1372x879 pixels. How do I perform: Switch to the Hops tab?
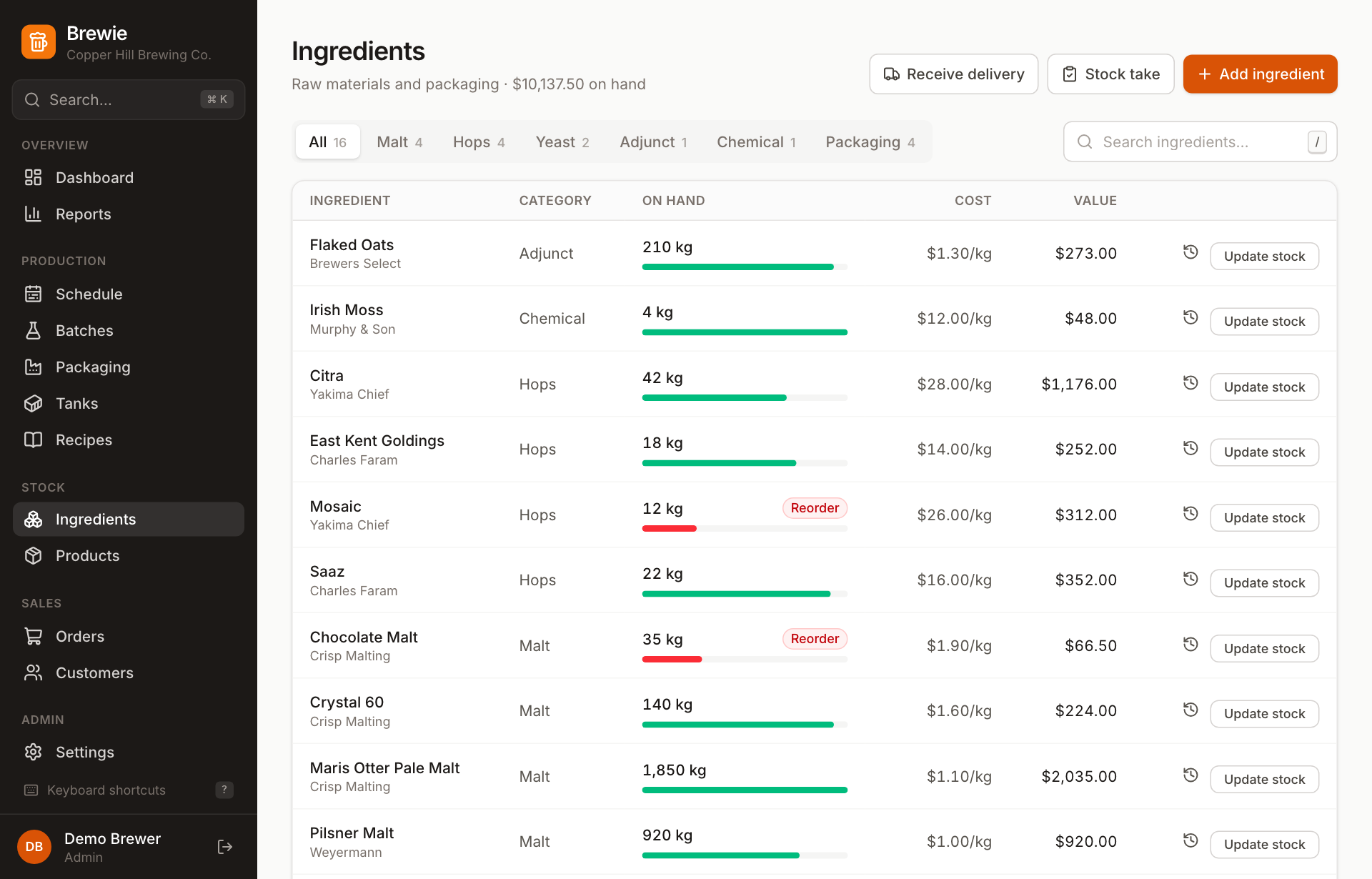tap(479, 141)
